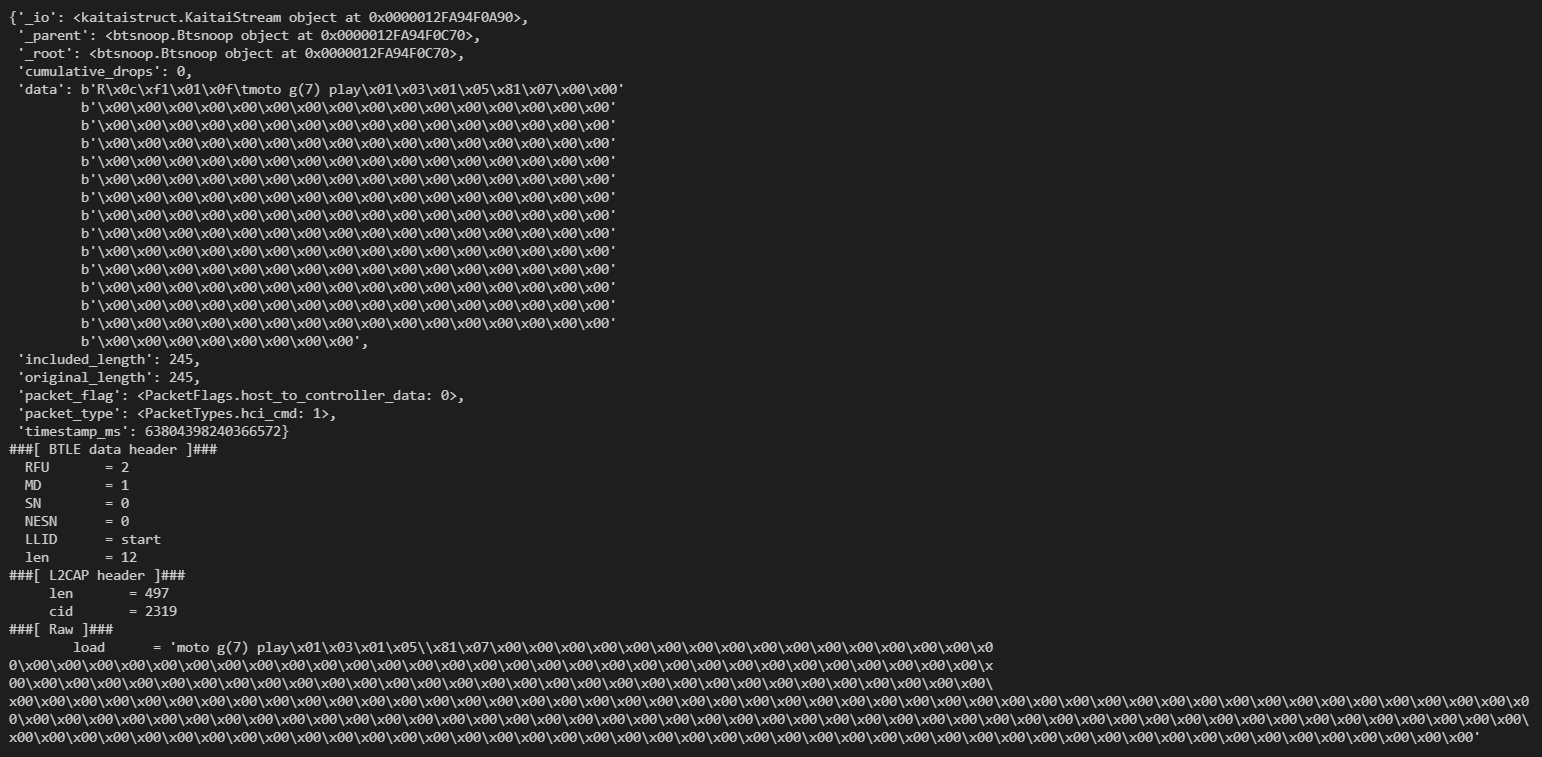Viewport: 1542px width, 757px height.
Task: Click the Raw section heading
Action: click(x=61, y=629)
